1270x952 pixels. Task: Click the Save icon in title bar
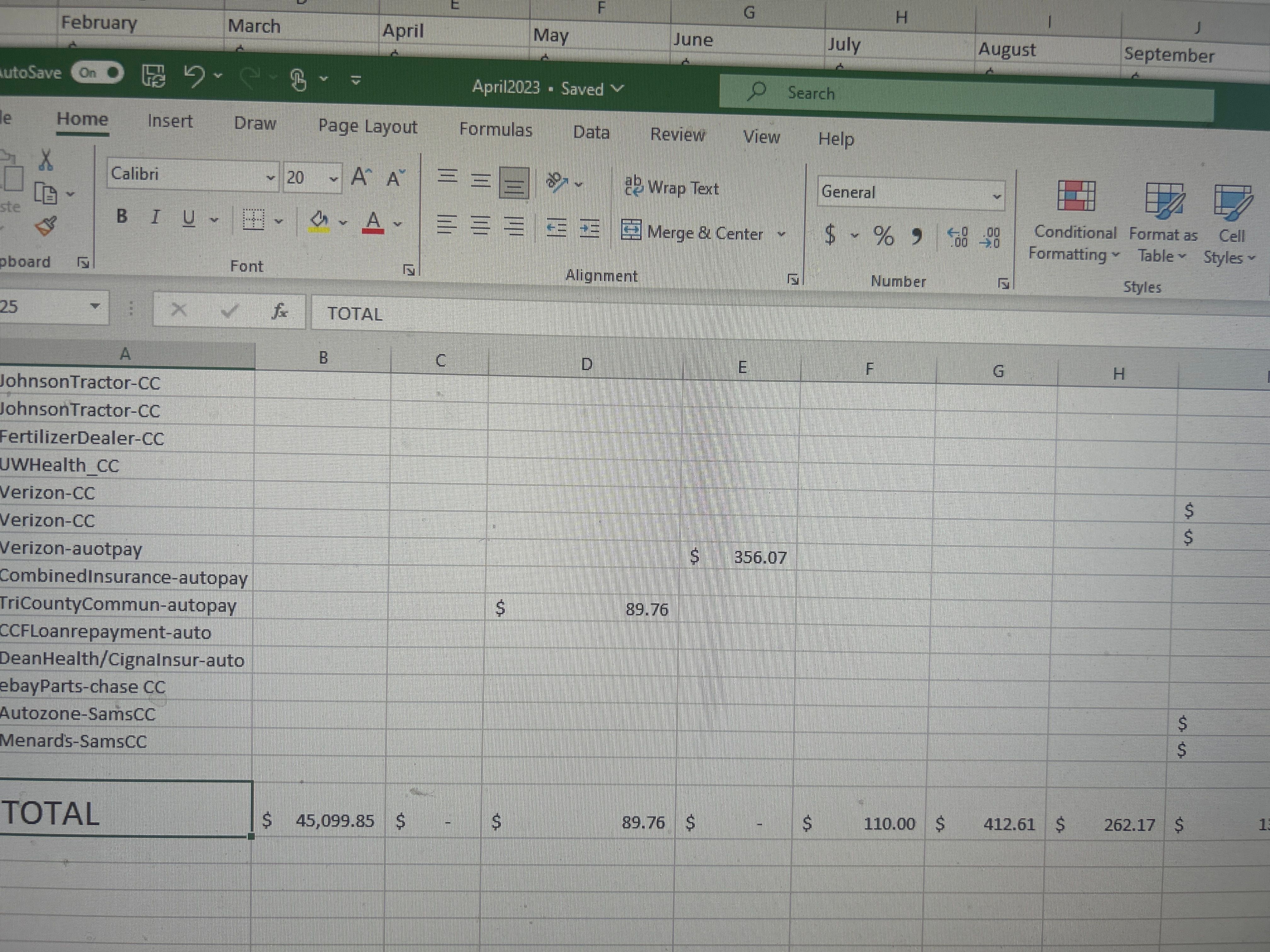(153, 75)
